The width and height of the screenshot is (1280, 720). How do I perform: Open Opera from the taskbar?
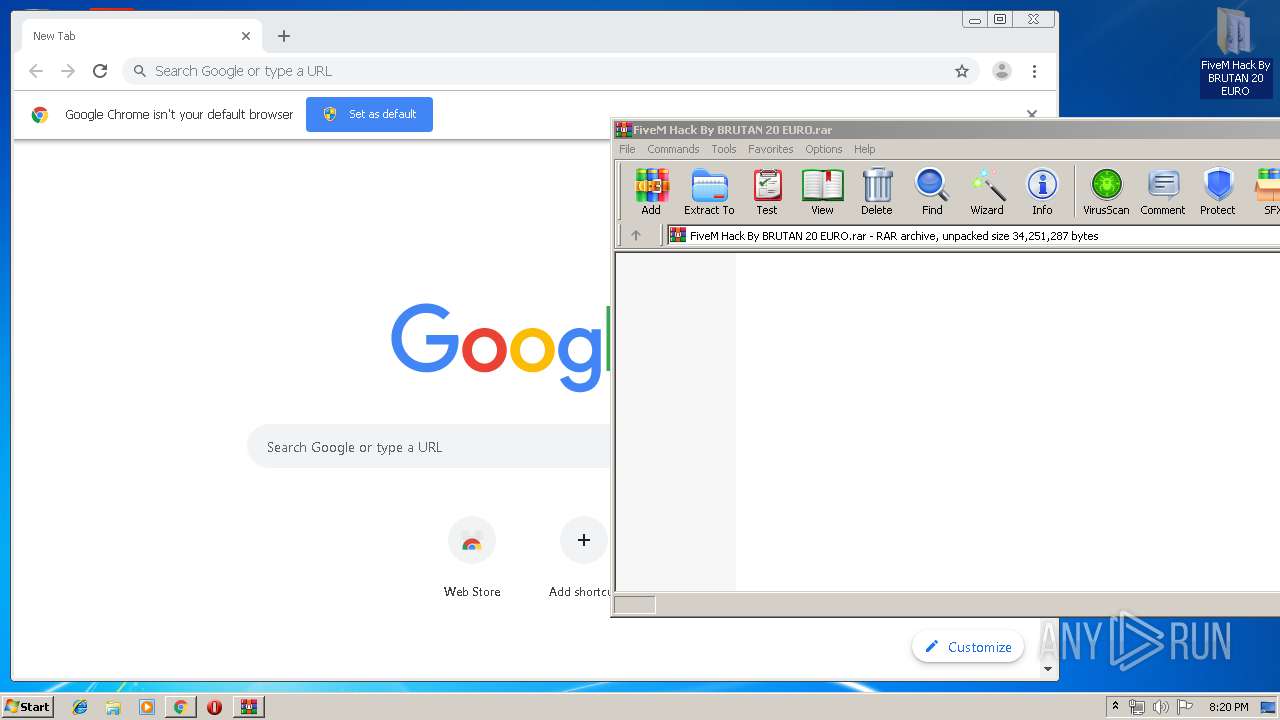pyautogui.click(x=214, y=707)
